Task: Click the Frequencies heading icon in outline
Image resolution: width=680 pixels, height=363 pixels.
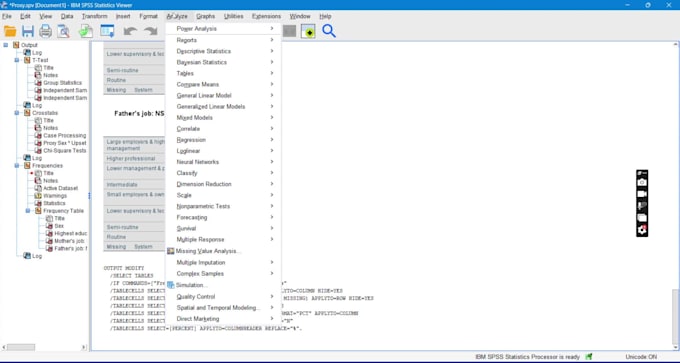Action: click(x=27, y=166)
